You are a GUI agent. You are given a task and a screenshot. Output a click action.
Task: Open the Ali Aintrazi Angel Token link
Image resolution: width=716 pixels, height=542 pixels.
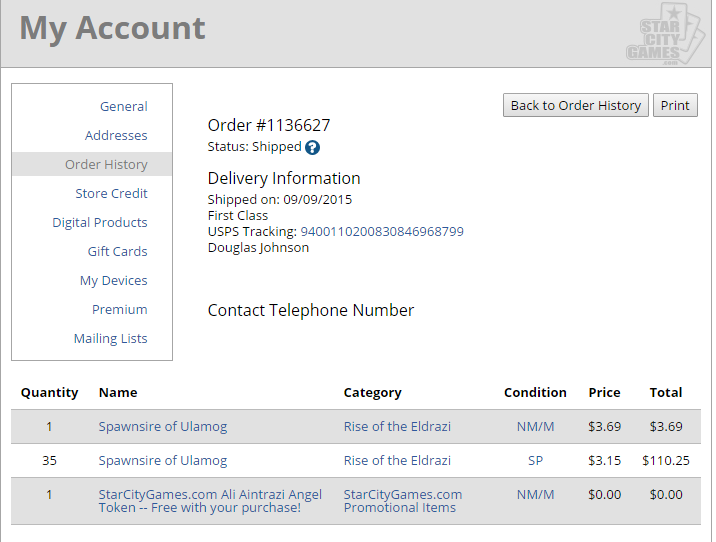210,501
